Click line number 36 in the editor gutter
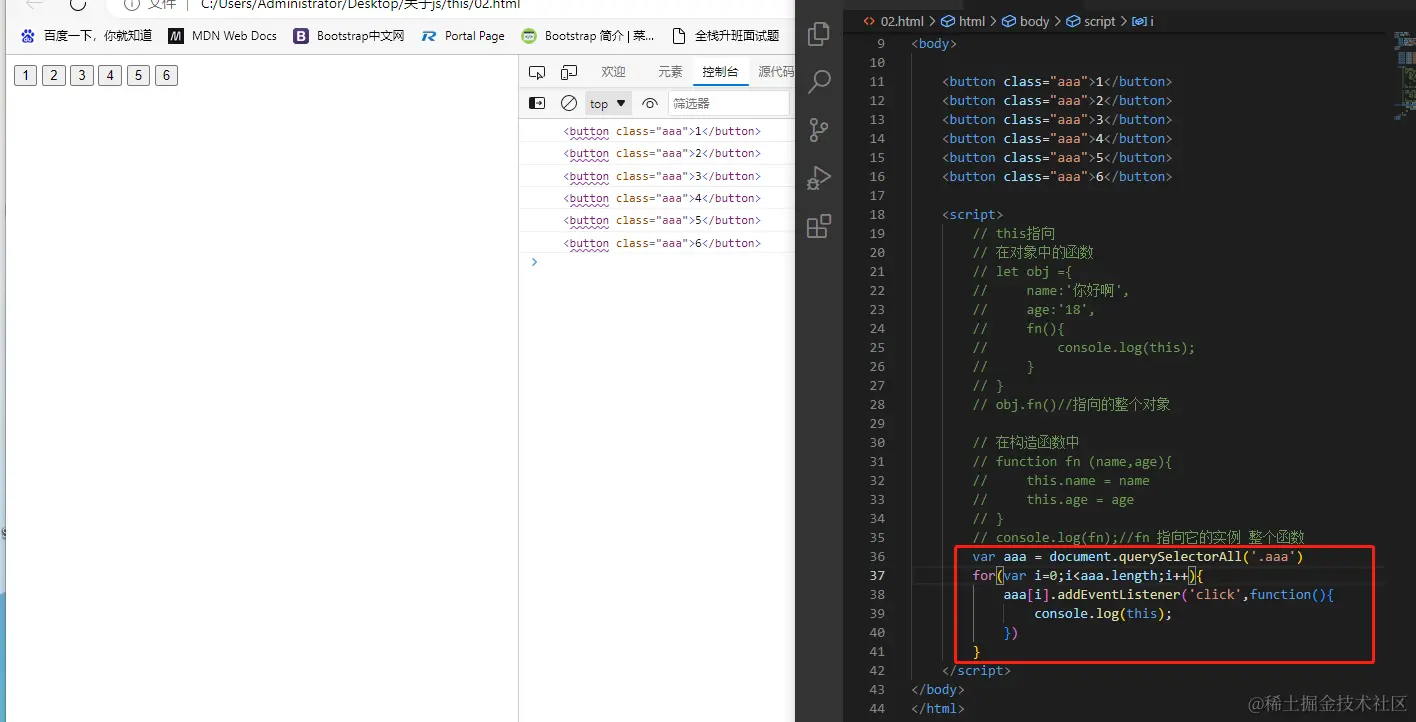 coord(877,556)
